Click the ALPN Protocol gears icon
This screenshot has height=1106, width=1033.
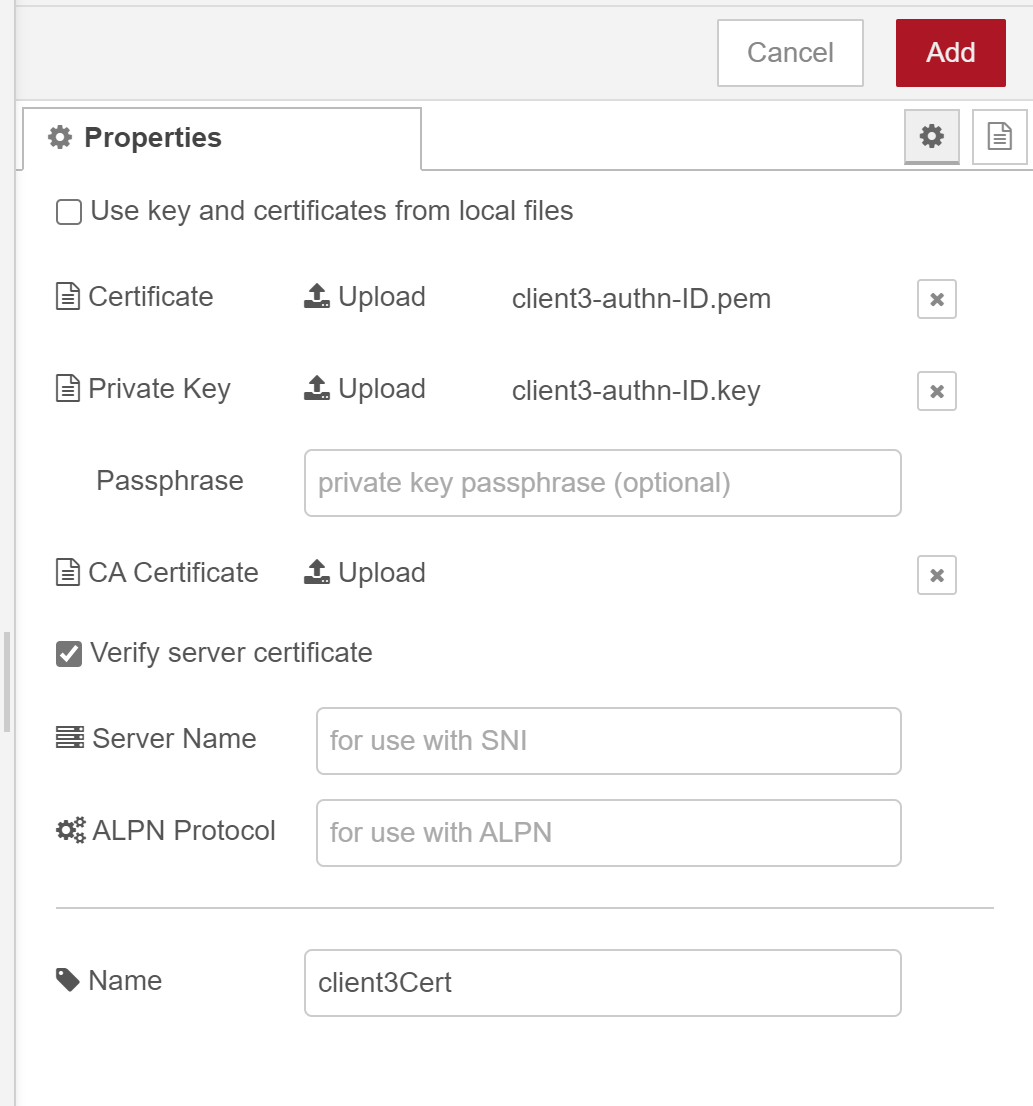[70, 831]
